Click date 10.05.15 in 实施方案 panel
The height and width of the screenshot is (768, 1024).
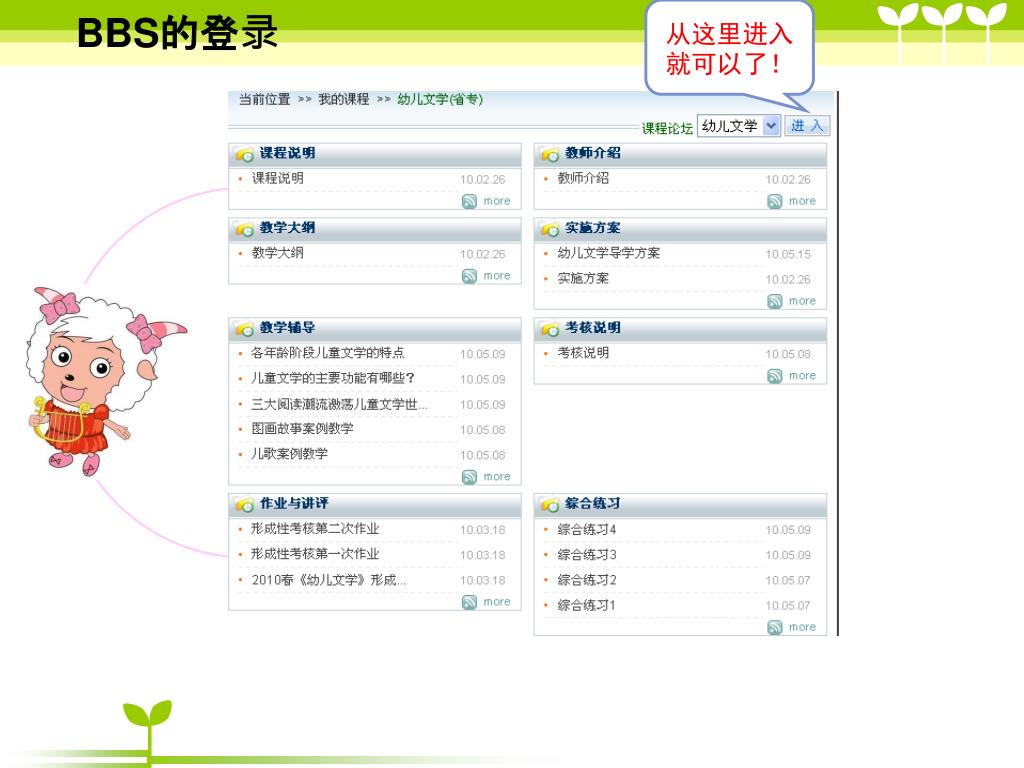(x=788, y=254)
